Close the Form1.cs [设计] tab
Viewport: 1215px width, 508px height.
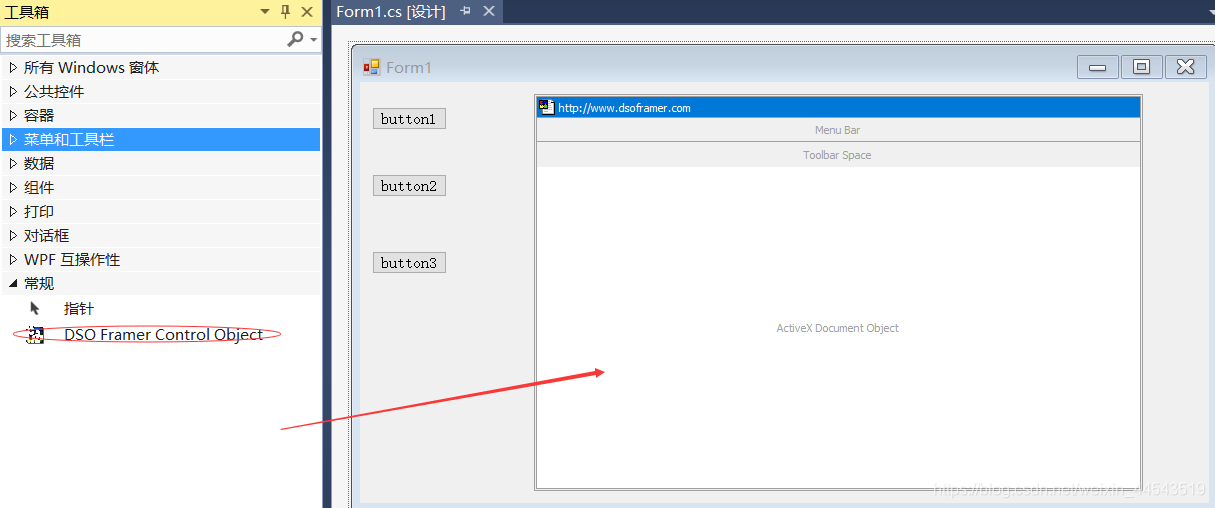489,11
